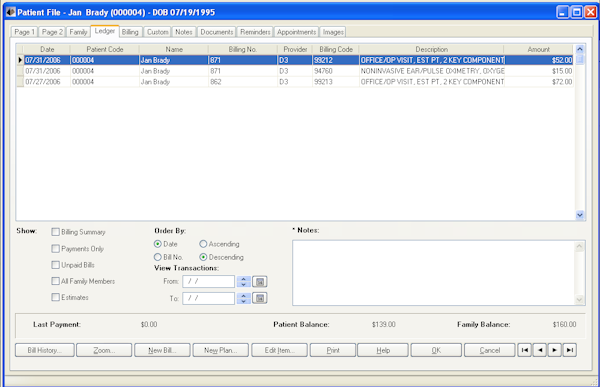The height and width of the screenshot is (387, 600).
Task: Enable the Billing Summary checkbox
Action: pos(55,232)
